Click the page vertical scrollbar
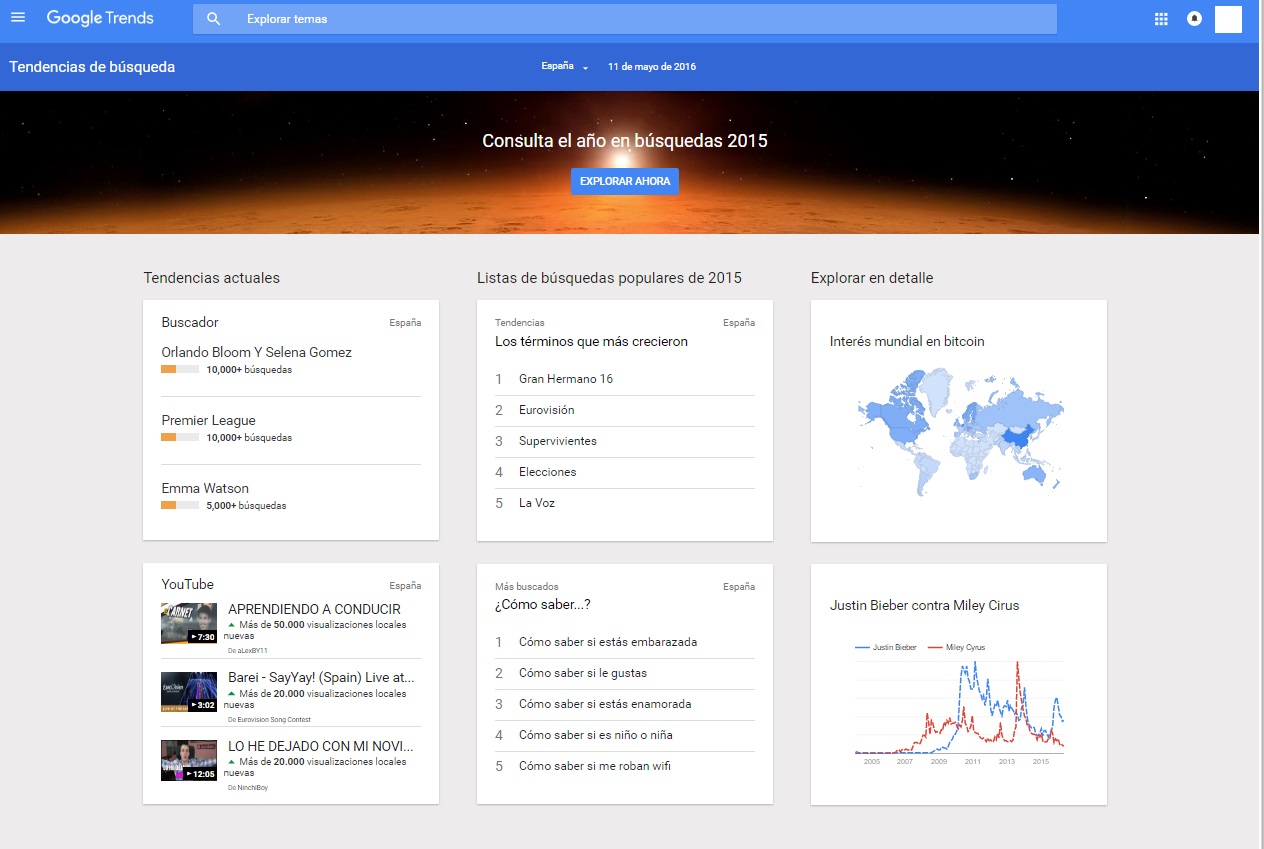 1261,424
